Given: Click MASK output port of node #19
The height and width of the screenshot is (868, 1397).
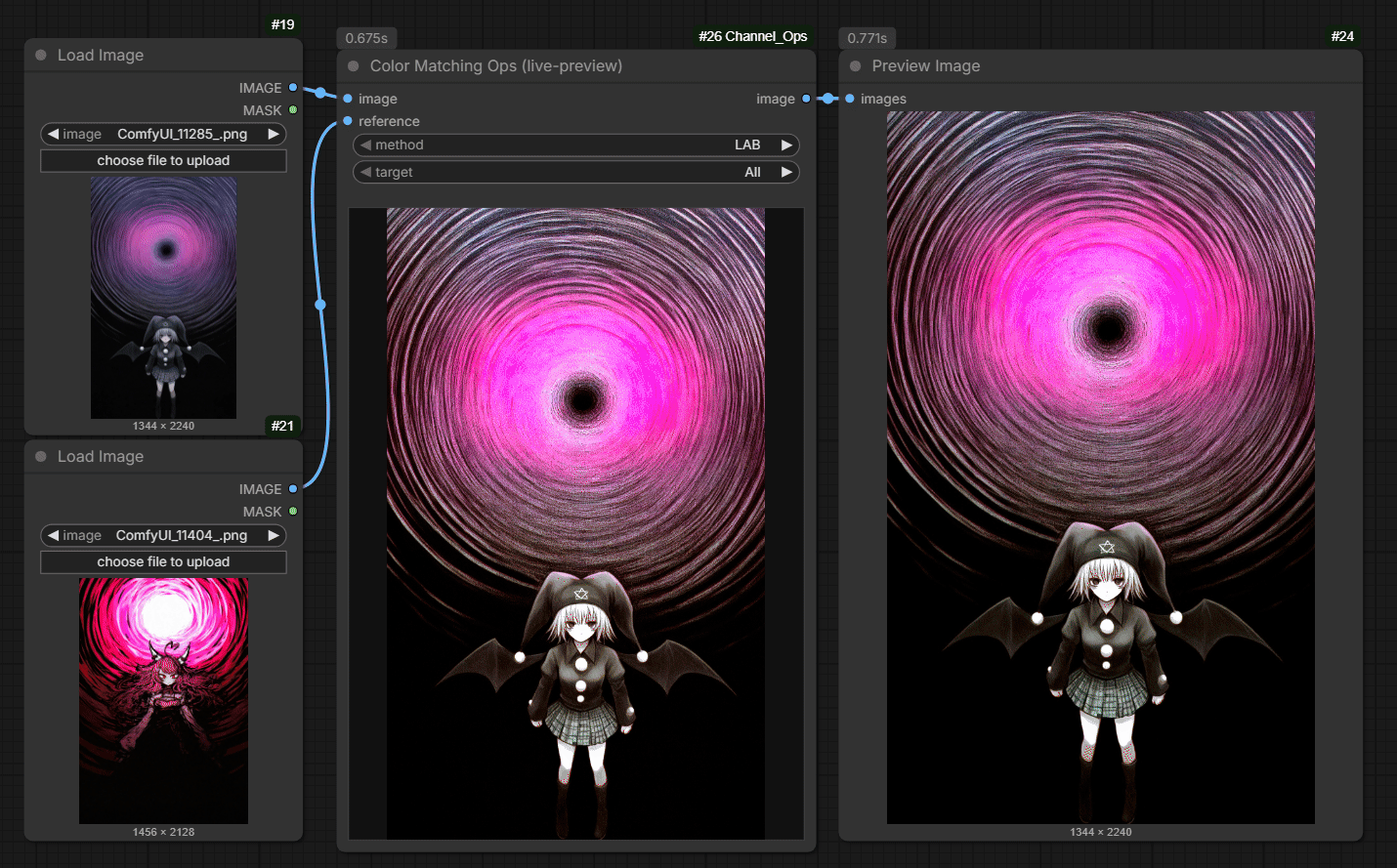Looking at the screenshot, I should point(293,109).
